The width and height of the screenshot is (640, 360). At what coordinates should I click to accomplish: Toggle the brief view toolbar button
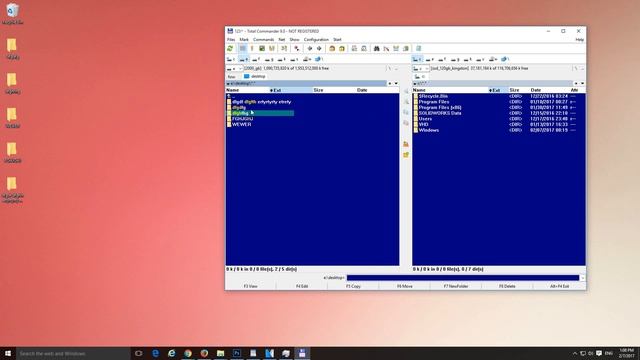(x=242, y=49)
